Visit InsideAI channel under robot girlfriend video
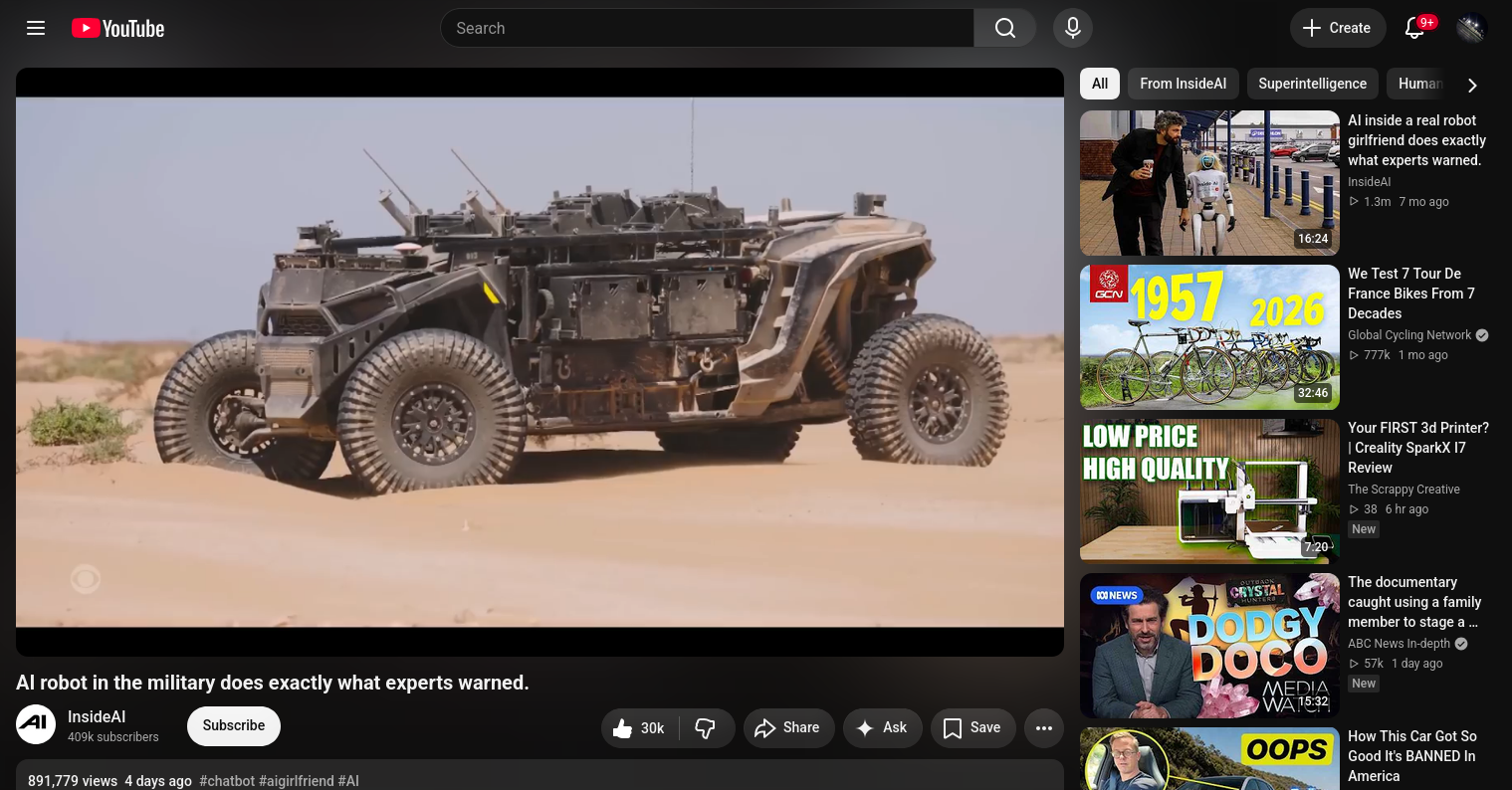The height and width of the screenshot is (790, 1512). (x=1369, y=182)
